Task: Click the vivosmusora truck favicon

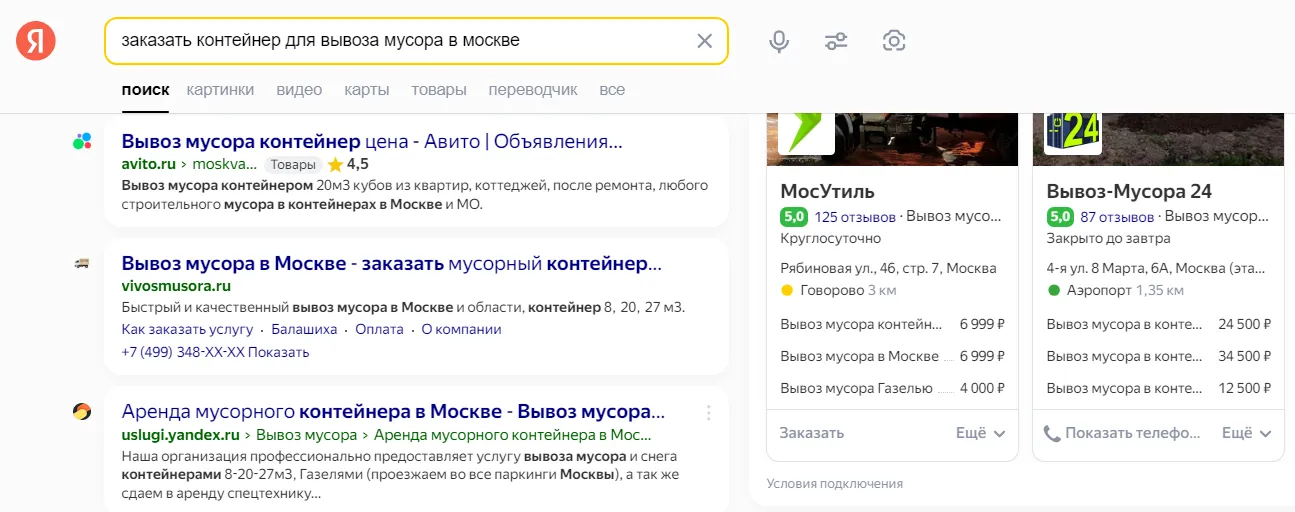Action: click(82, 263)
